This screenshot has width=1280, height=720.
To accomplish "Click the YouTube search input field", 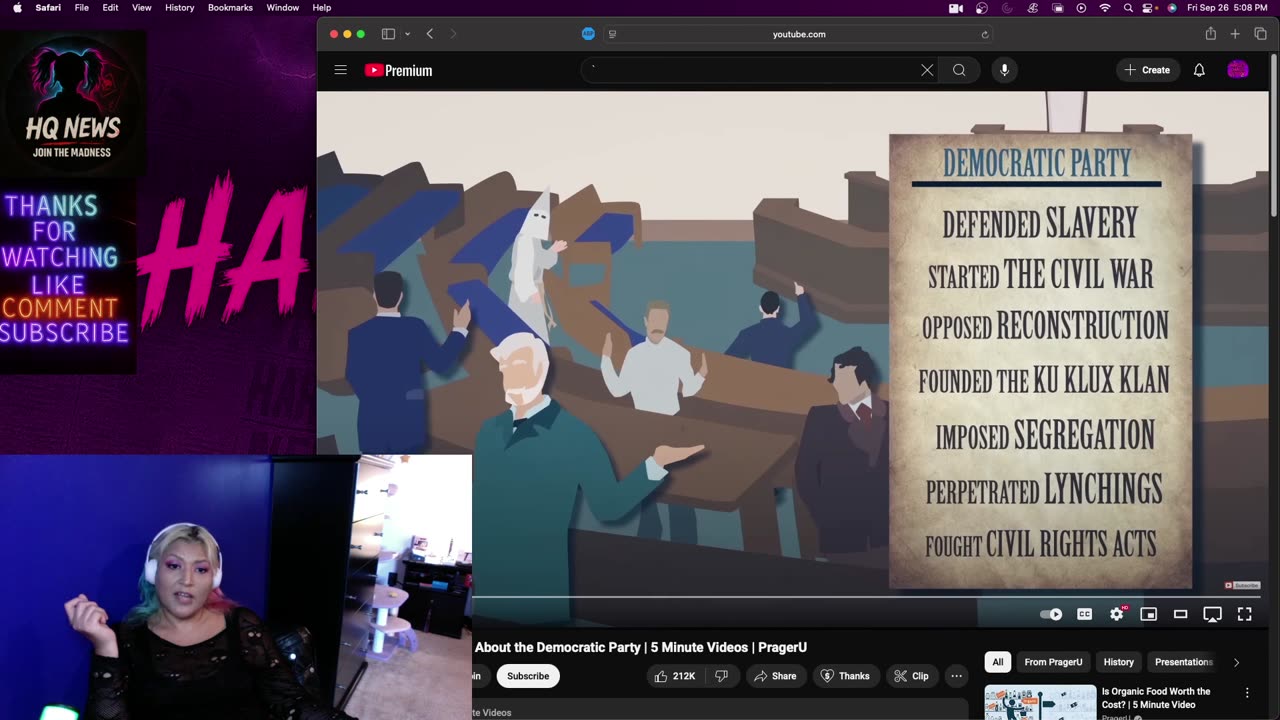I will [750, 70].
